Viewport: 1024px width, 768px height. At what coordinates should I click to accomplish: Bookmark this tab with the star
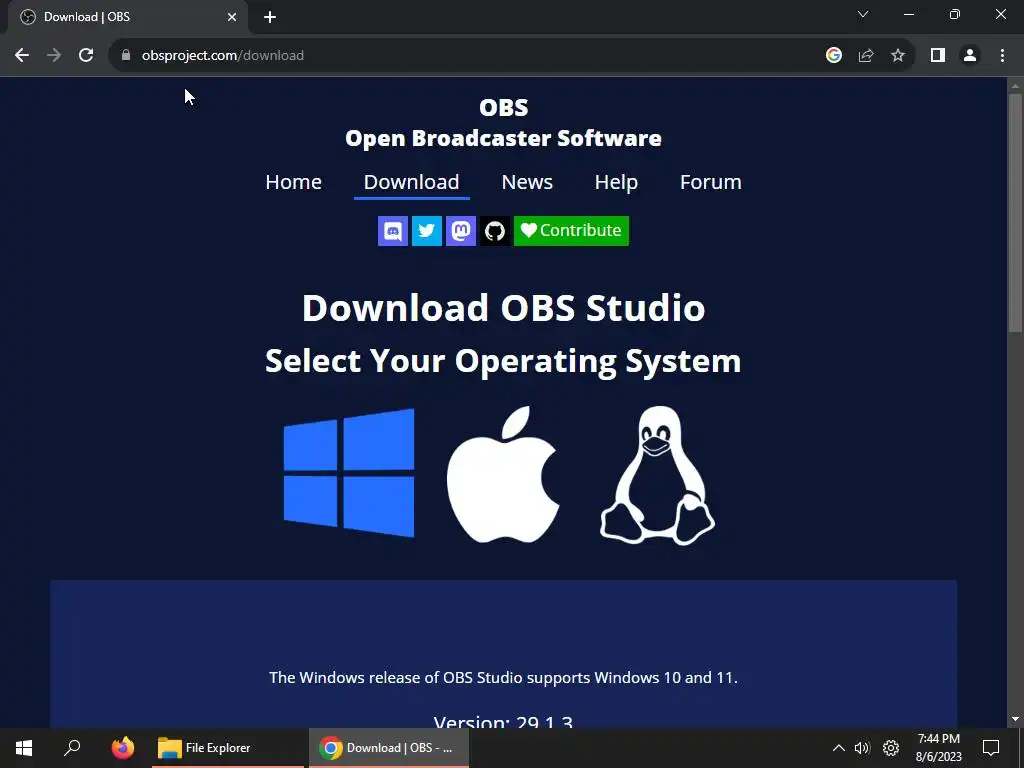898,56
